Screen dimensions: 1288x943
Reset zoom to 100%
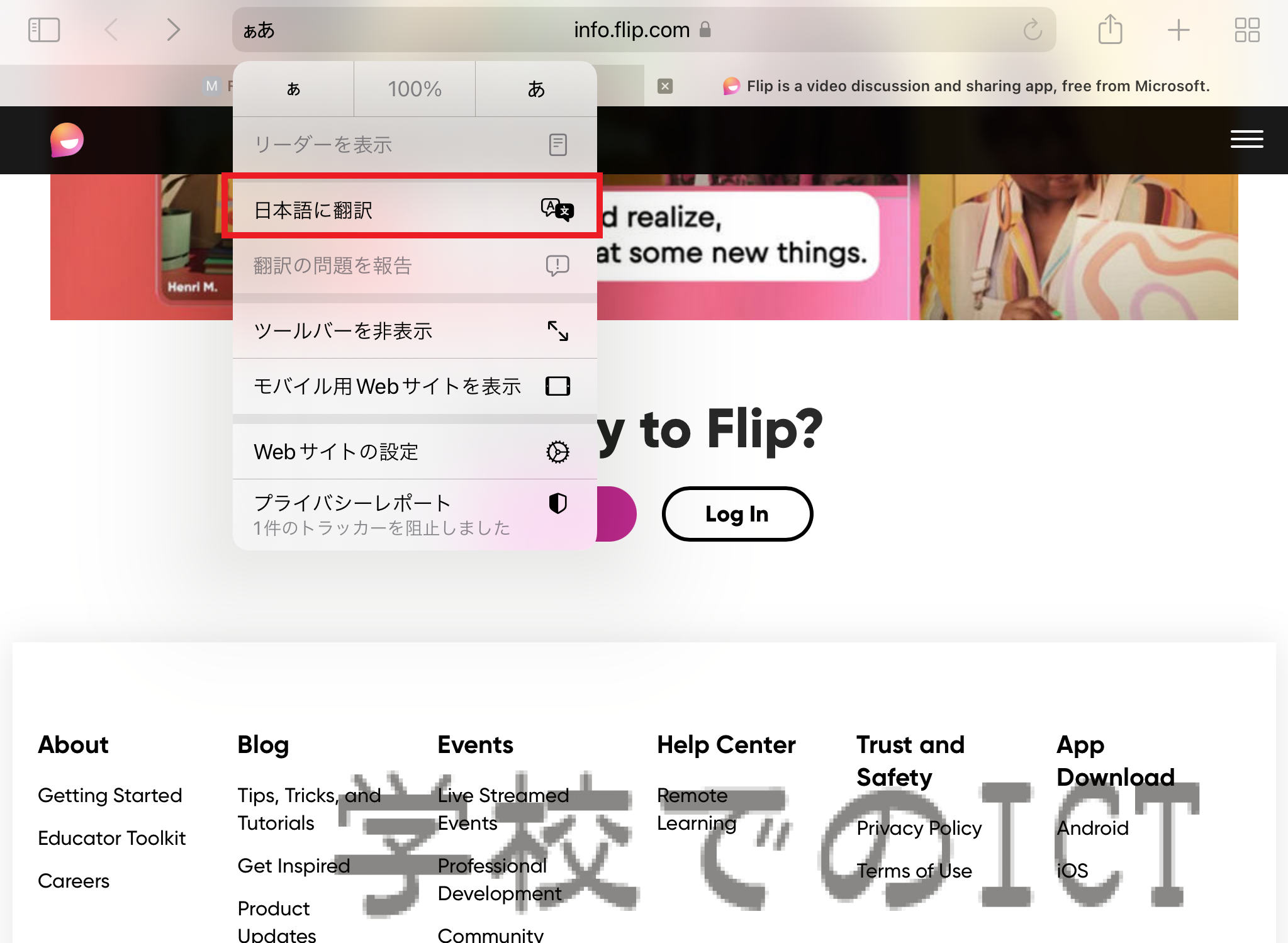click(x=415, y=89)
